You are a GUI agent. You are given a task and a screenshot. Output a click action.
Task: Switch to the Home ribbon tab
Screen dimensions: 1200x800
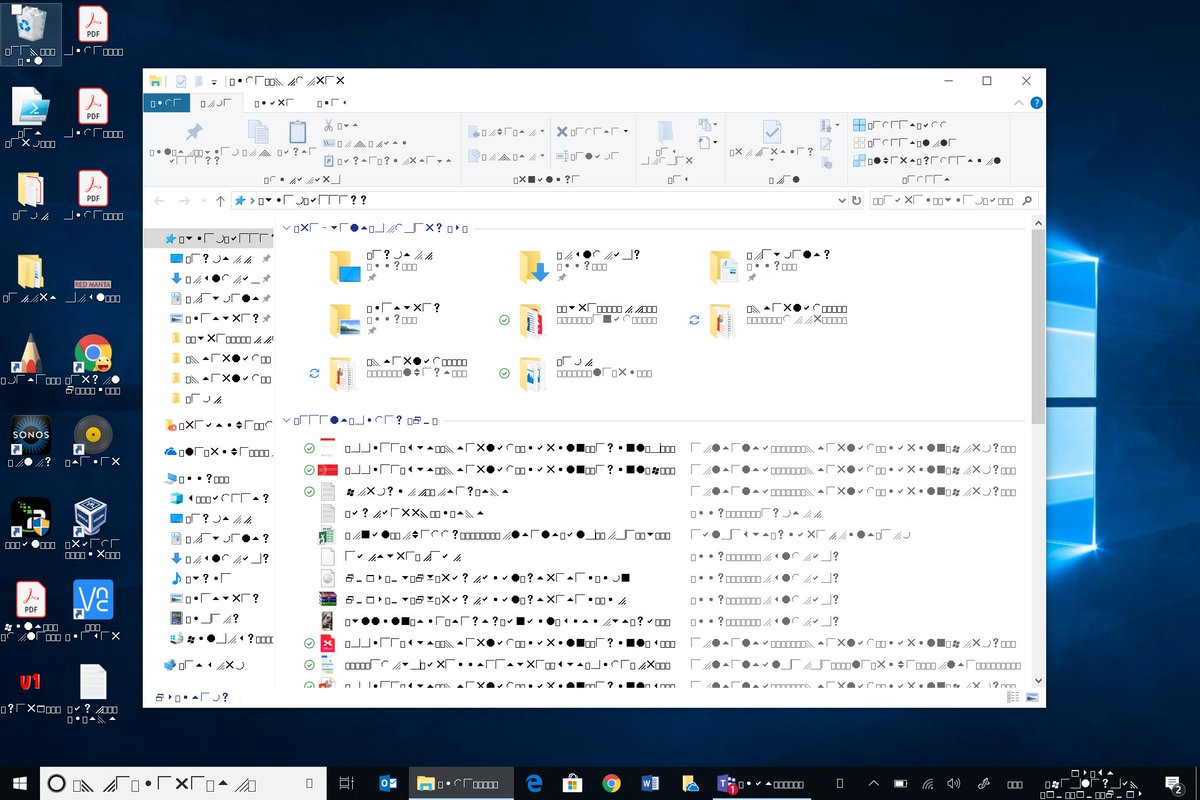(x=216, y=102)
